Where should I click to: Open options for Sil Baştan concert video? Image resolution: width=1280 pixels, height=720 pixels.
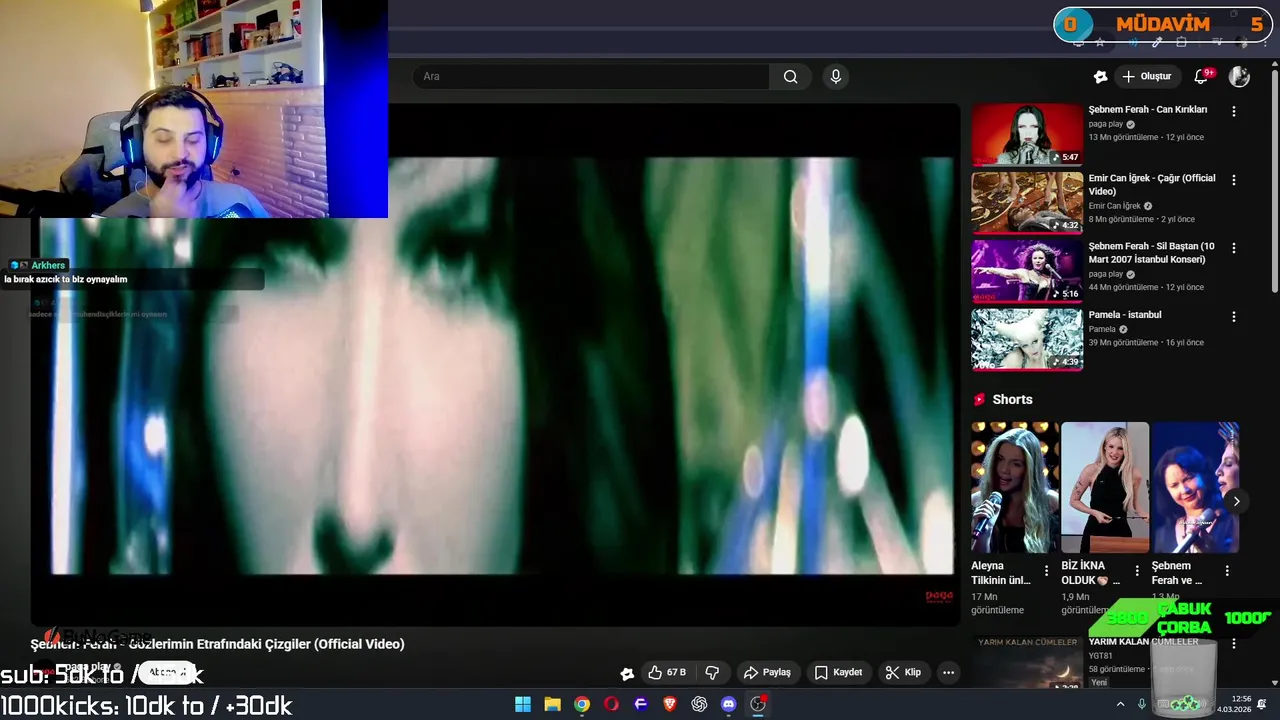point(1233,248)
